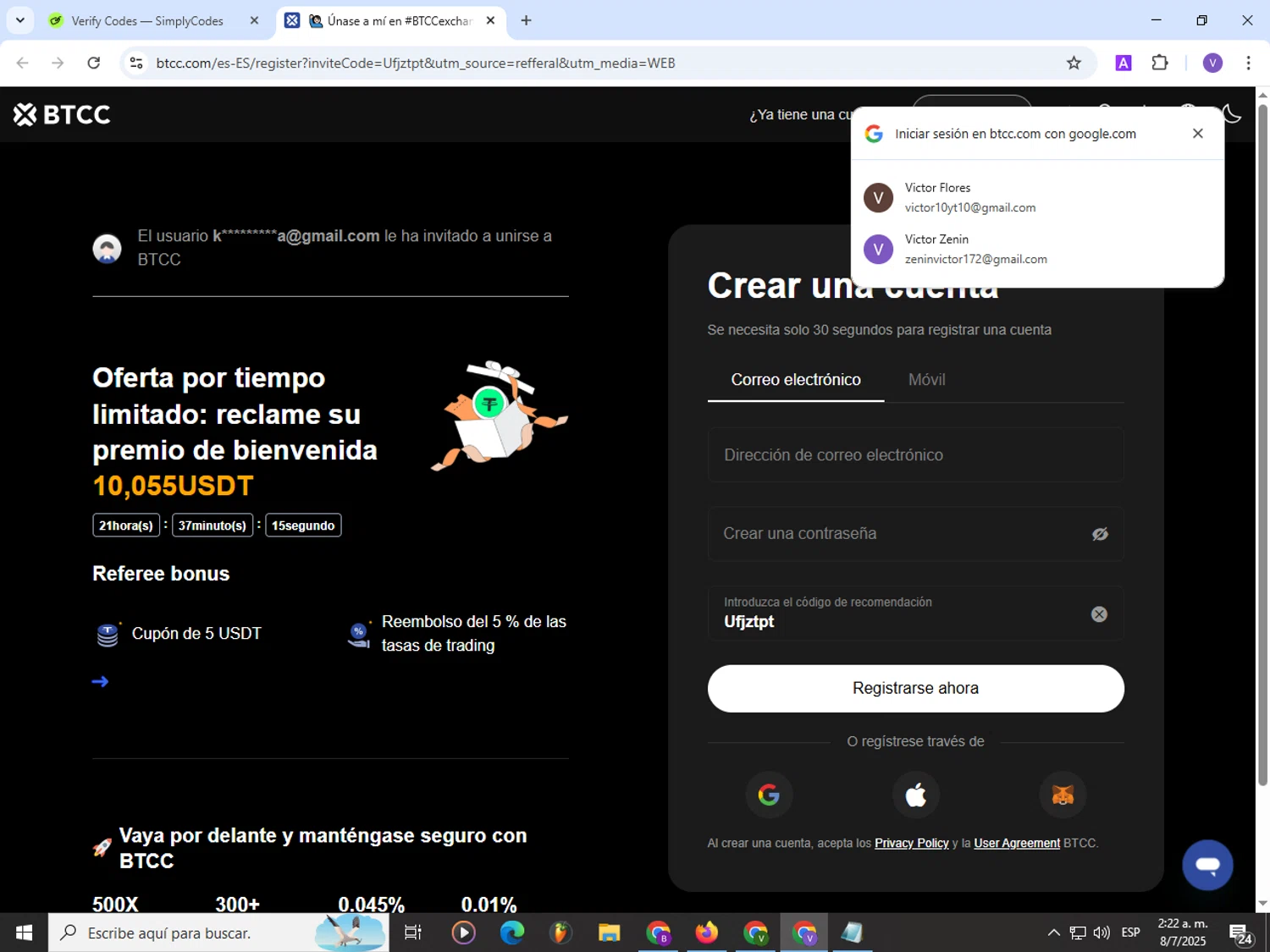Click the referral code input field
The width and height of the screenshot is (1270, 952).
click(x=915, y=613)
